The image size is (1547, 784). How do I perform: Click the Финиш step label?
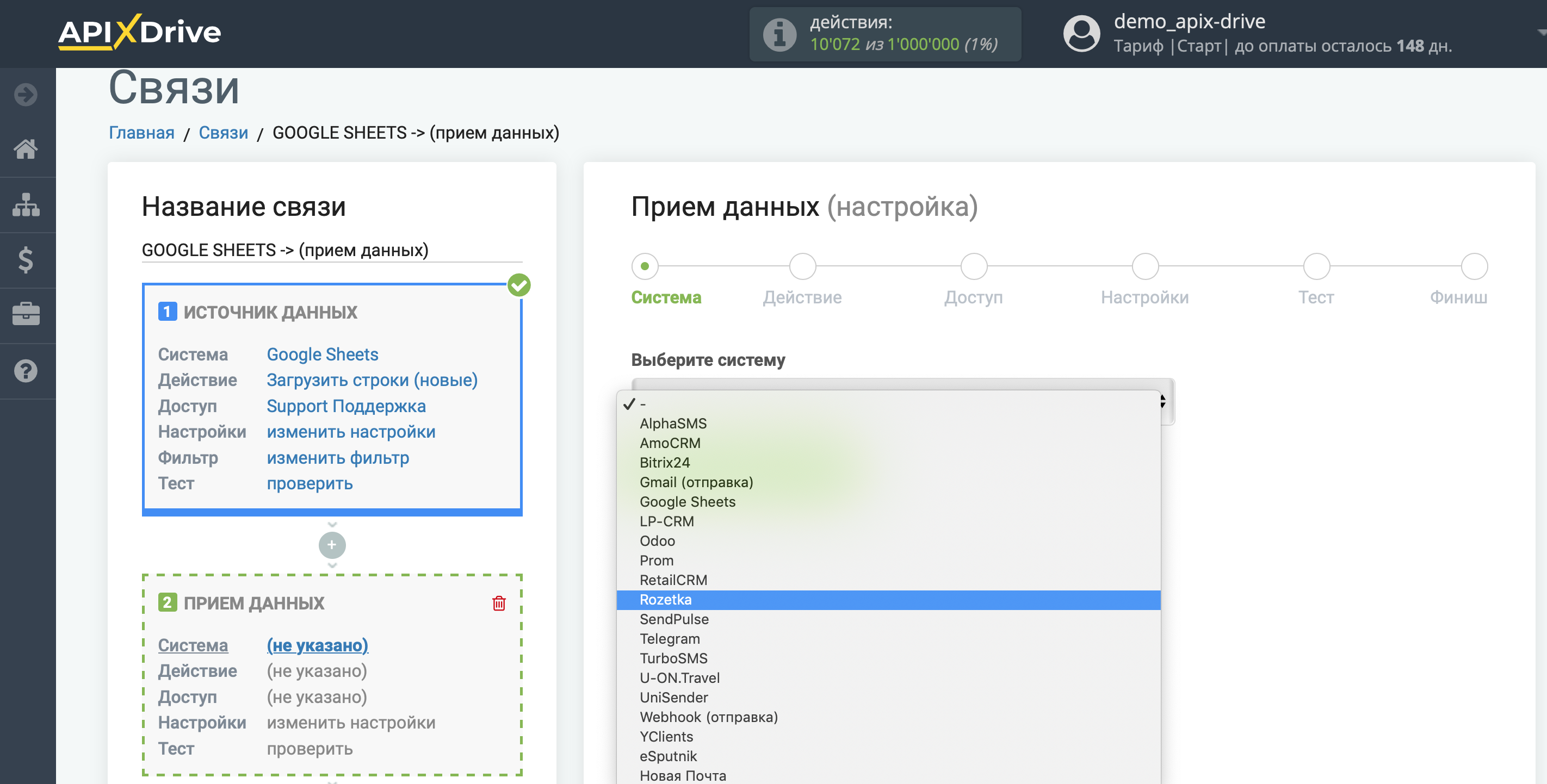click(x=1459, y=297)
